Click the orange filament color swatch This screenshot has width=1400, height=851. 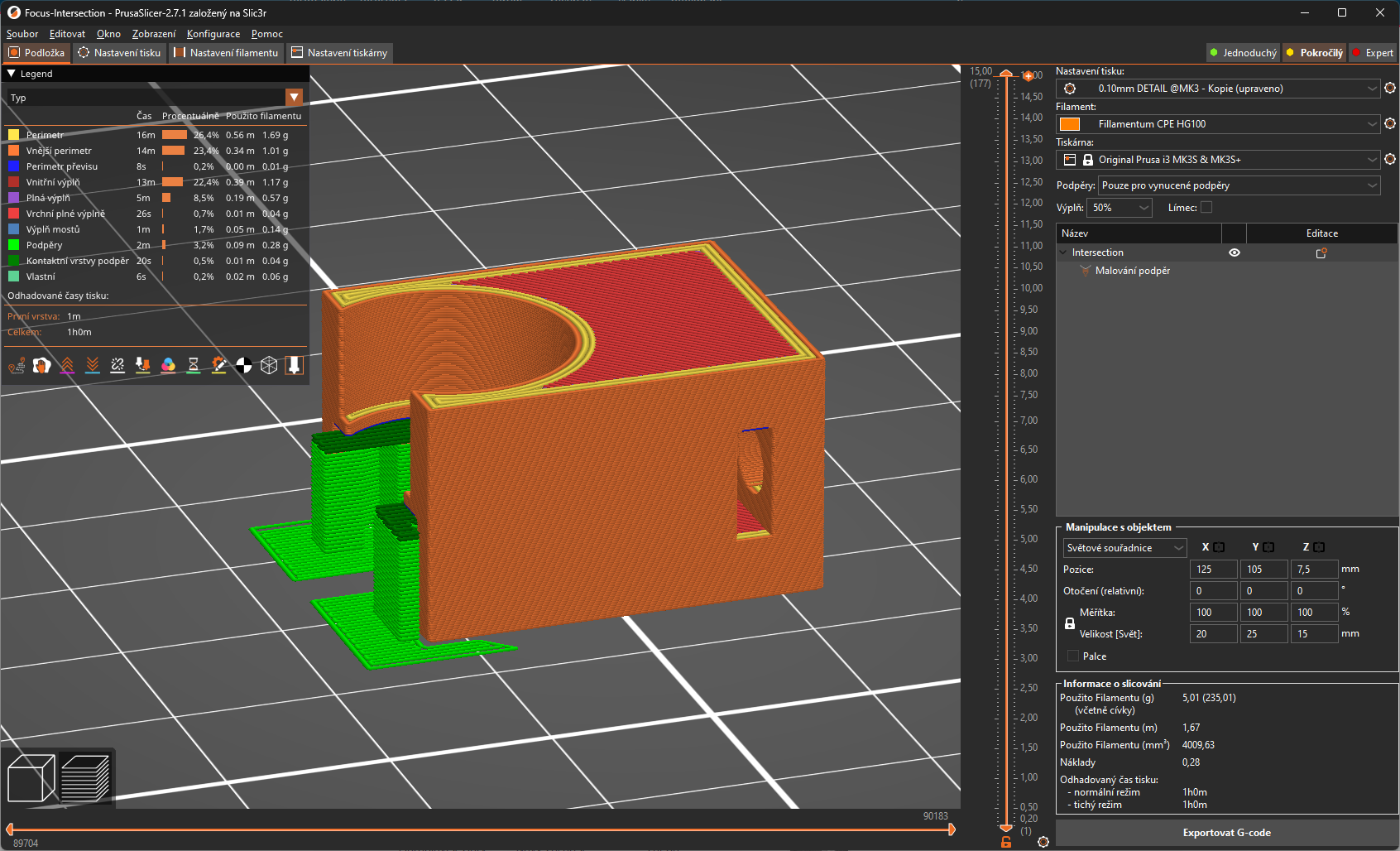pyautogui.click(x=1070, y=124)
